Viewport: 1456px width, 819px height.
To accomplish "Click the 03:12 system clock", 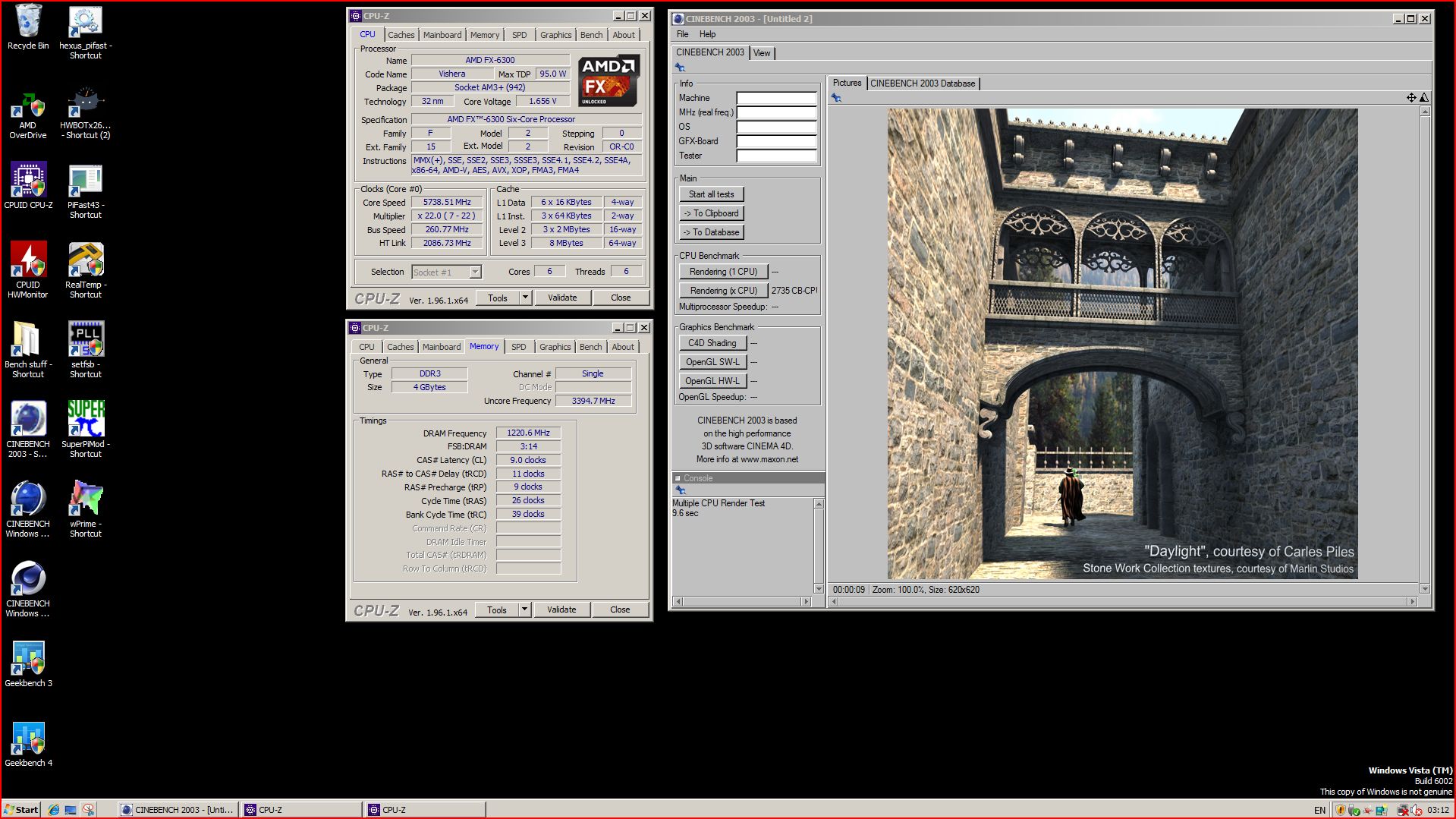I will (1438, 810).
